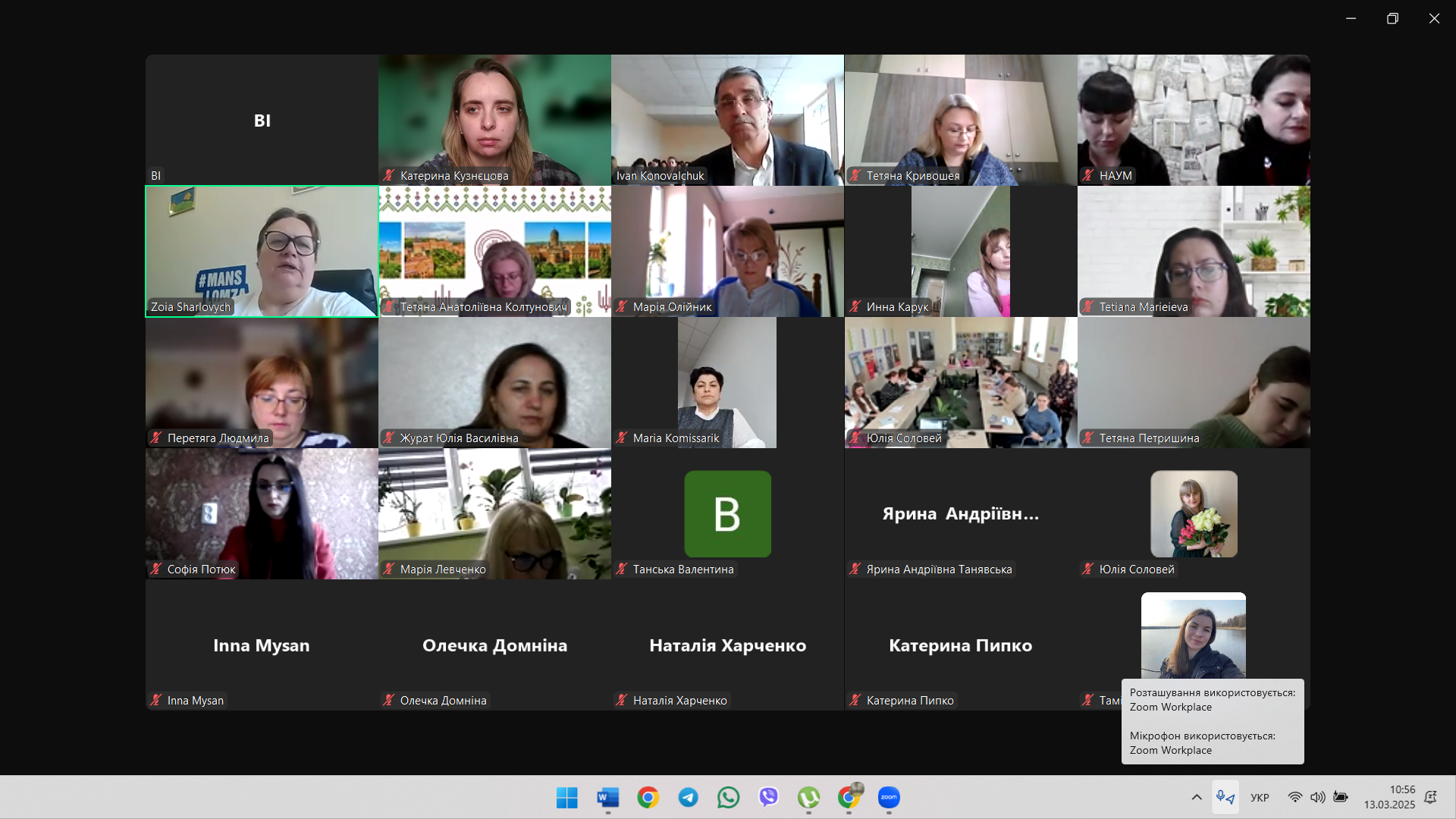Click muted mic icon beside НАУМ
The width and height of the screenshot is (1456, 819).
pos(1088,176)
